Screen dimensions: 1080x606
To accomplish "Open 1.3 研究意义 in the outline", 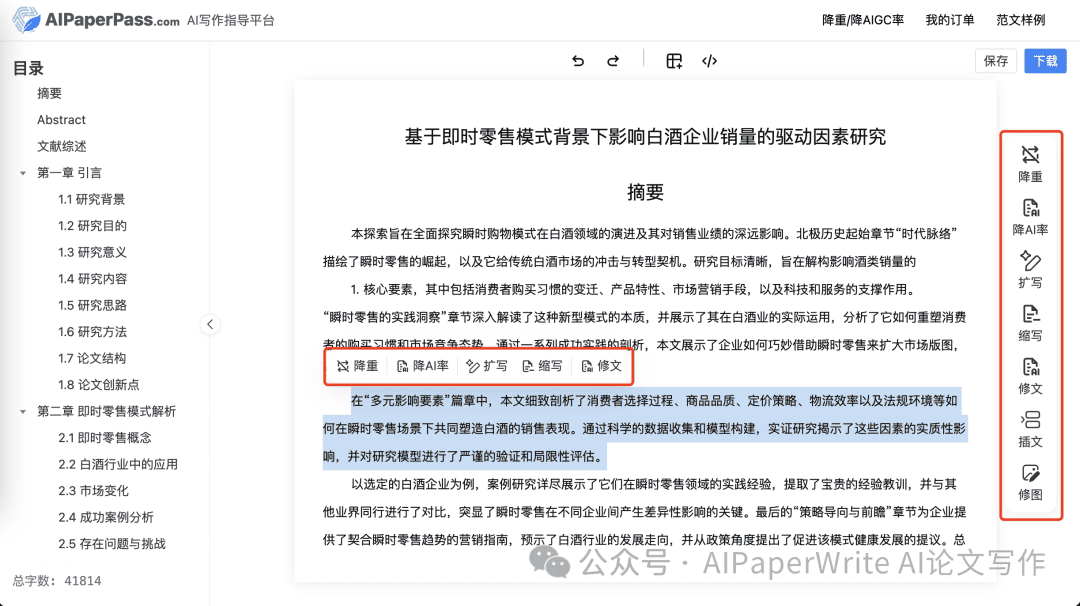I will 92,253.
